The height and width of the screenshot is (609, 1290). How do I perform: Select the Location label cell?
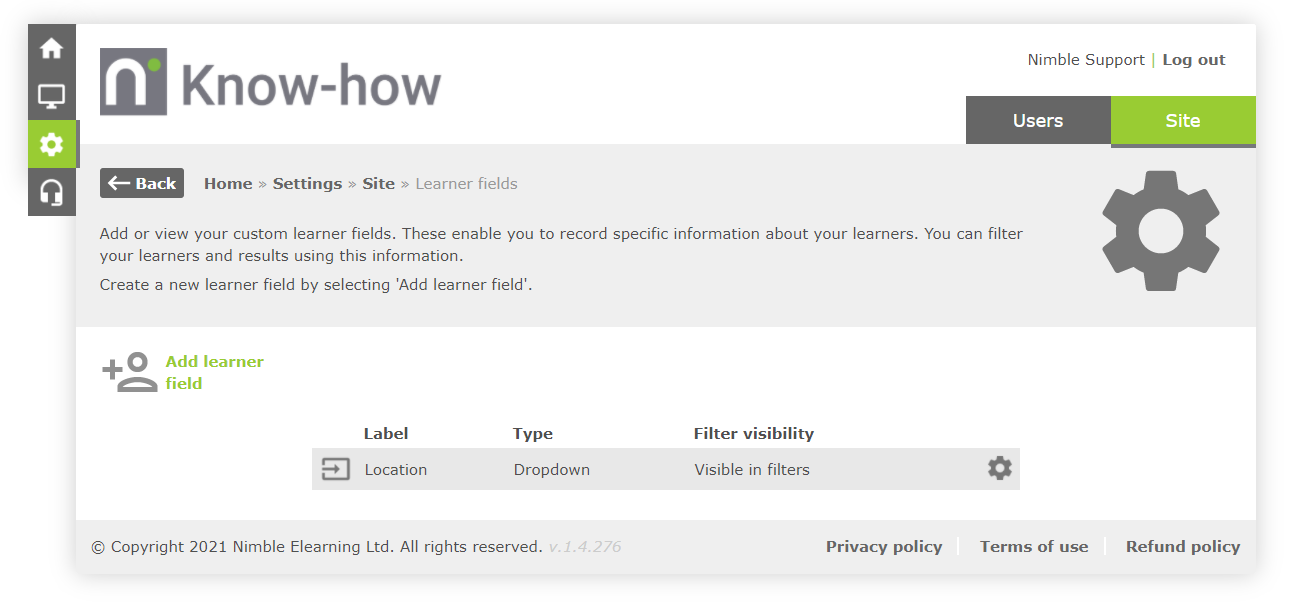coord(396,470)
